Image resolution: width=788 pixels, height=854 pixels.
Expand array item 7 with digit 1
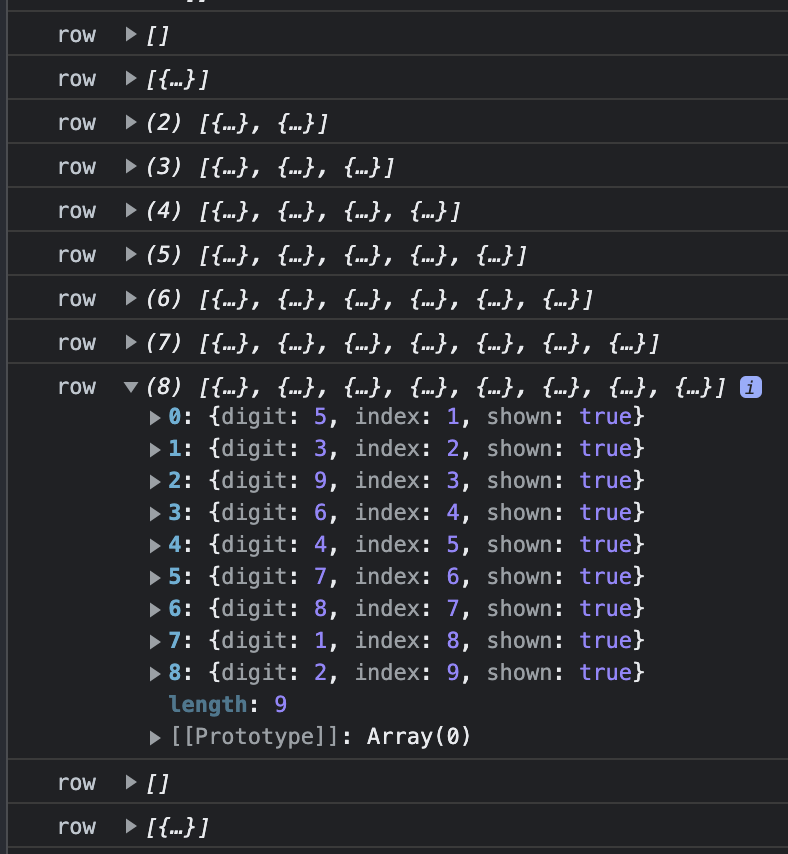click(x=155, y=642)
